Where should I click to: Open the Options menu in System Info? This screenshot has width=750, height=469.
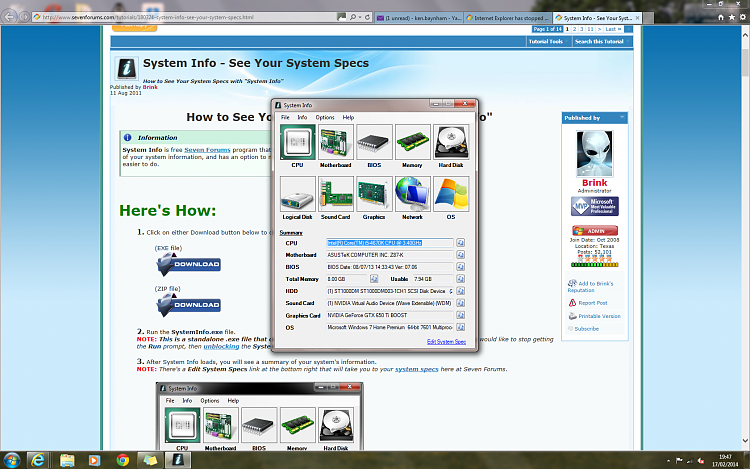(x=325, y=117)
